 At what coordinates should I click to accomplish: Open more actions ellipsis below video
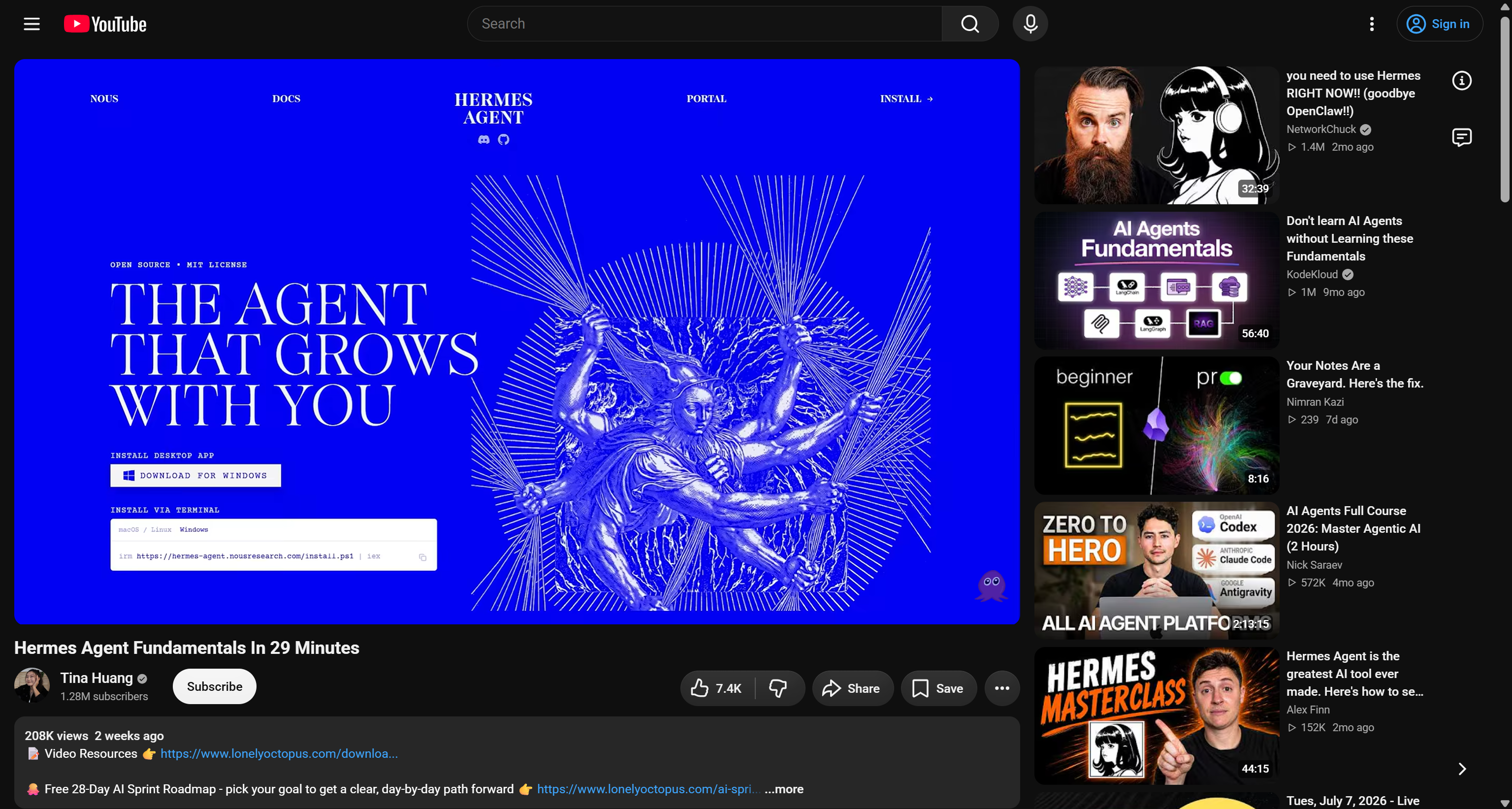[1002, 688]
